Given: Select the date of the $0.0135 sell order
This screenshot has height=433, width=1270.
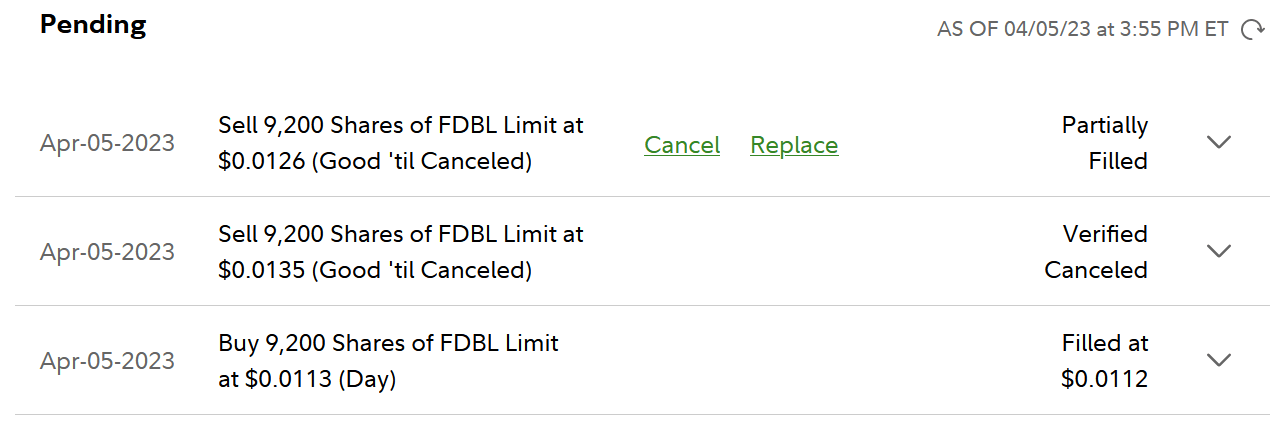Looking at the screenshot, I should (107, 252).
